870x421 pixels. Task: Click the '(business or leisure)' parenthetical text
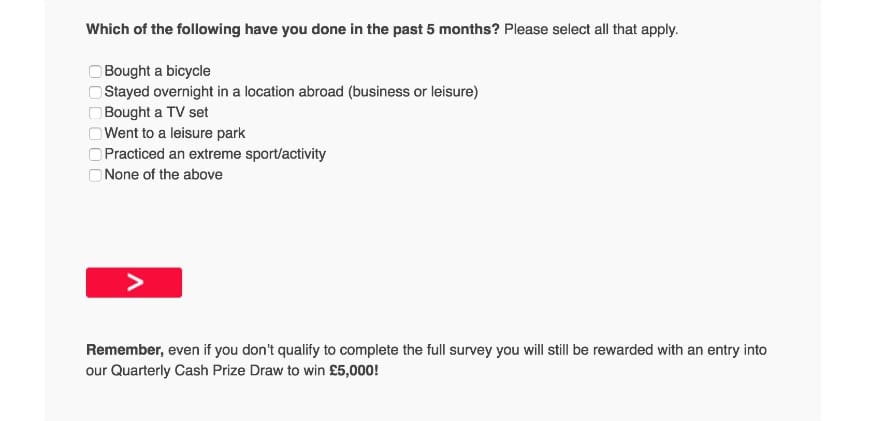[413, 92]
